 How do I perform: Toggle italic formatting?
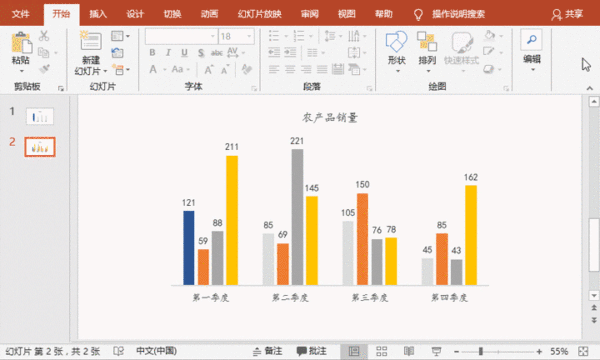(x=168, y=52)
